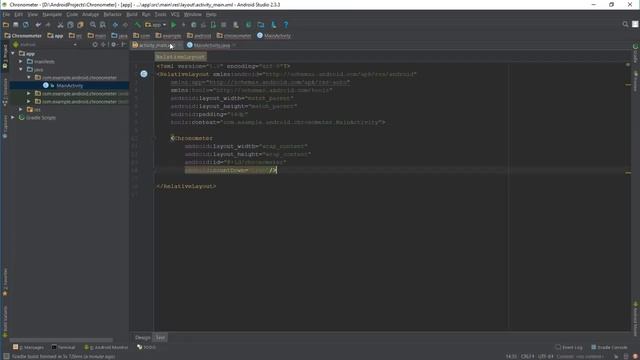Click the gutter icon beside RelativeLayout line
The image size is (640, 360).
click(144, 74)
